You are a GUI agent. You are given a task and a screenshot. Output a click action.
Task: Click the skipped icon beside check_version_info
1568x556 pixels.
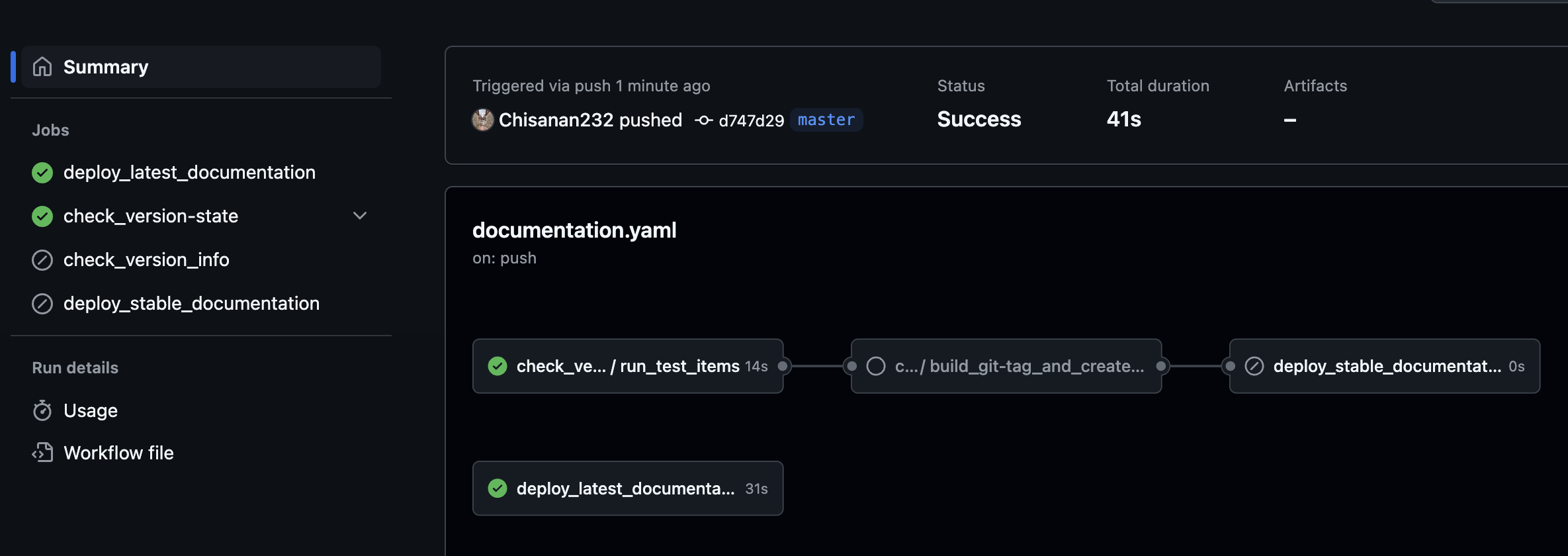coord(42,260)
